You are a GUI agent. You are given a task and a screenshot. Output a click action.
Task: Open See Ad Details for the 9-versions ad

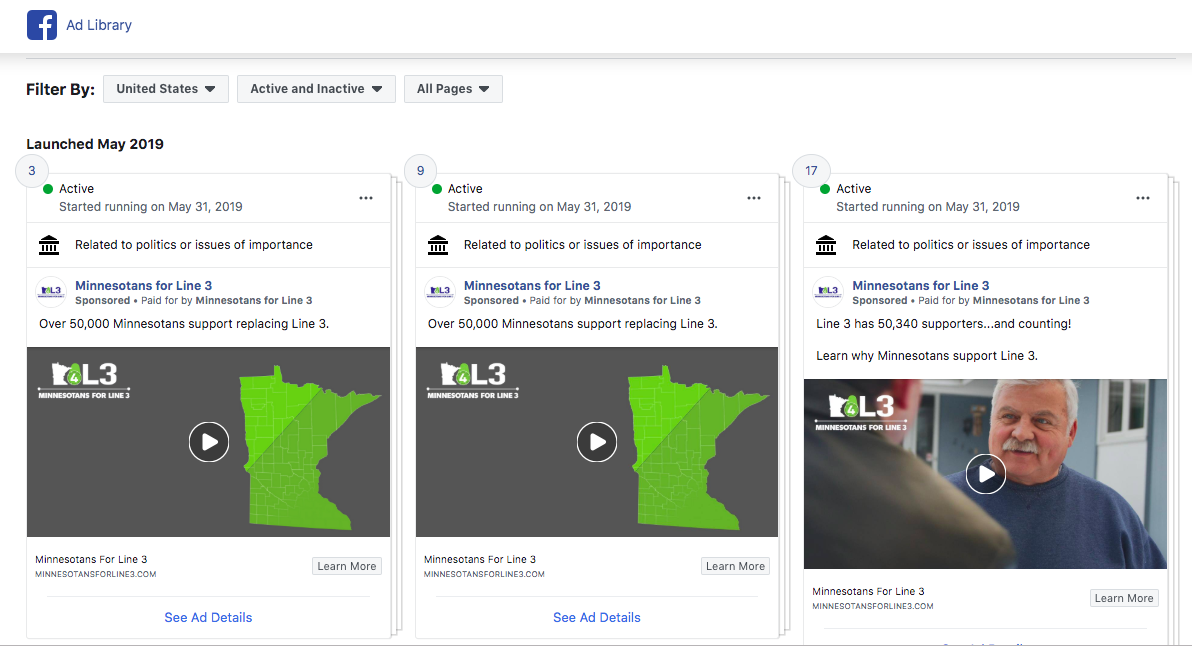(x=597, y=618)
